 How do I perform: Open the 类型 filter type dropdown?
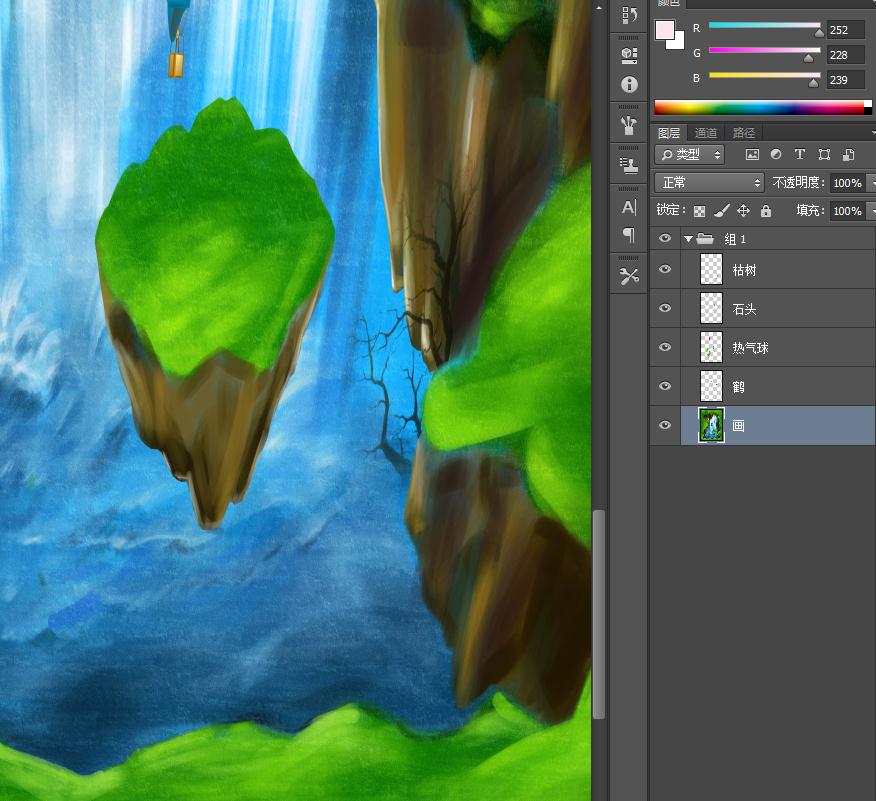click(x=689, y=155)
